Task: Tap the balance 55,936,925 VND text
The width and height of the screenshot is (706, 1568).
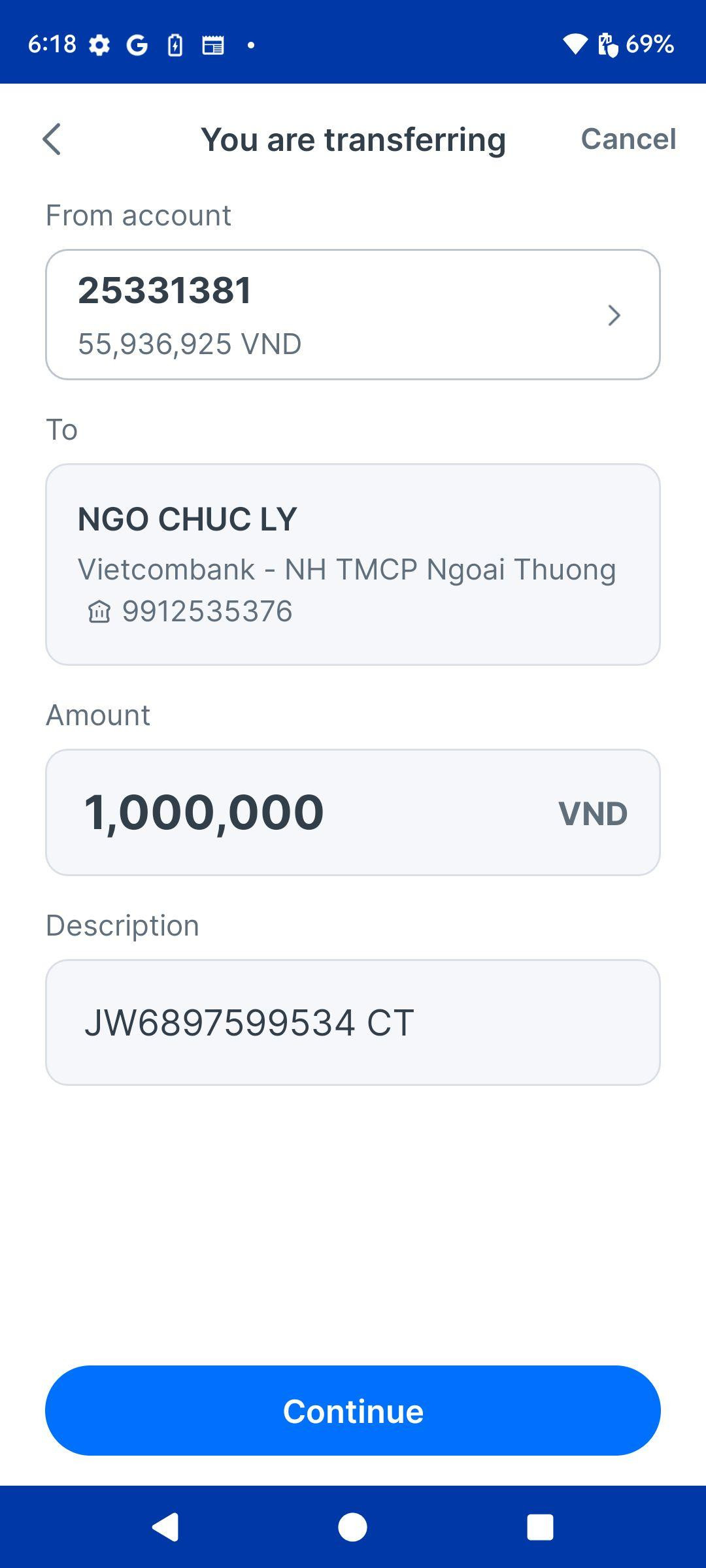Action: [x=190, y=344]
